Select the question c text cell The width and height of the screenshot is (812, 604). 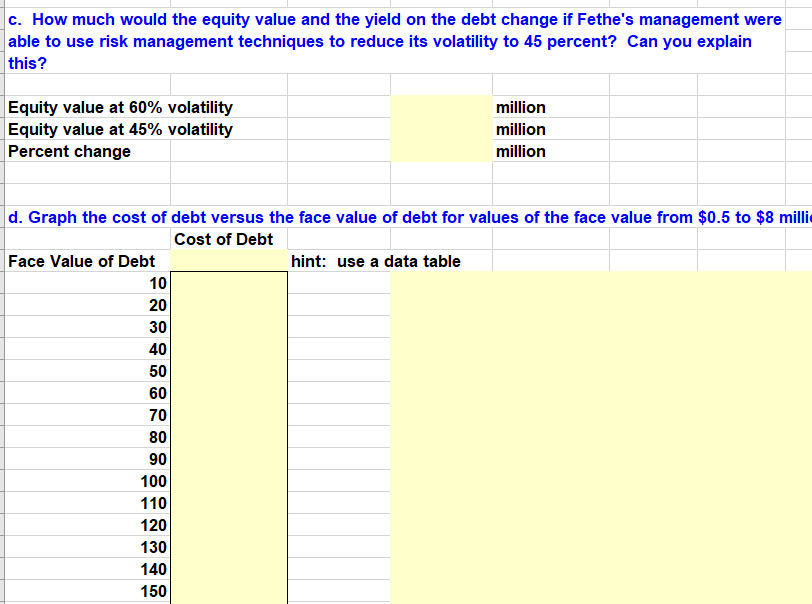[395, 41]
